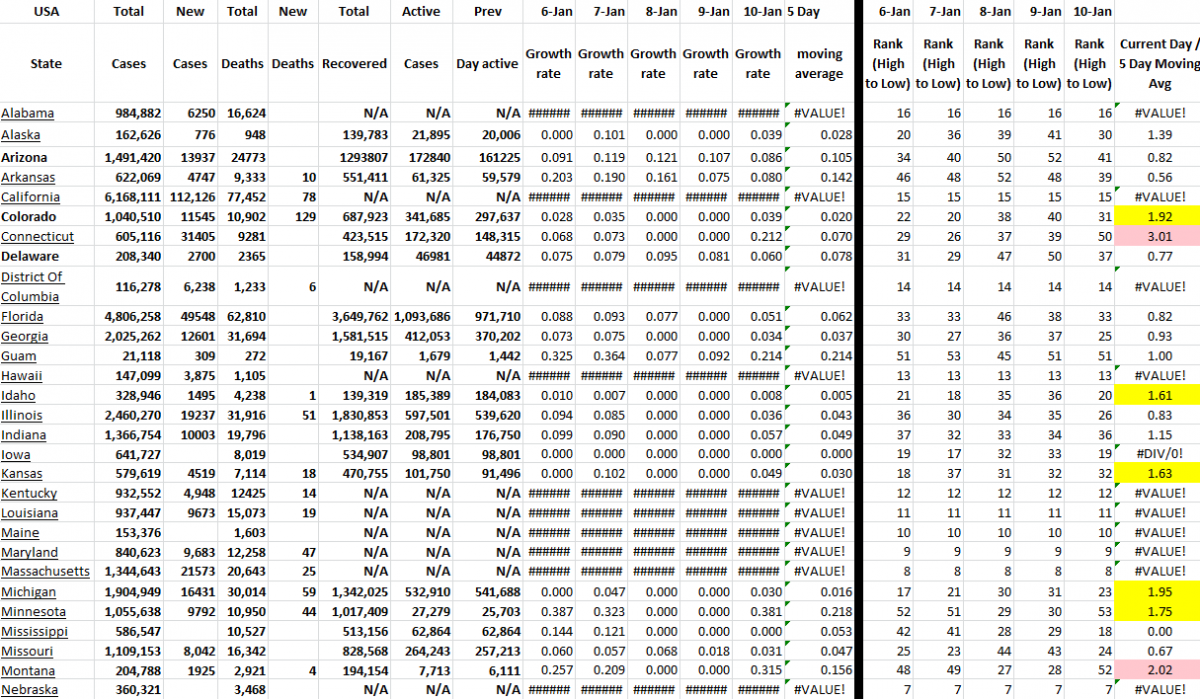Screen dimensions: 1200x699
Task: Open the California state link
Action: [30, 197]
